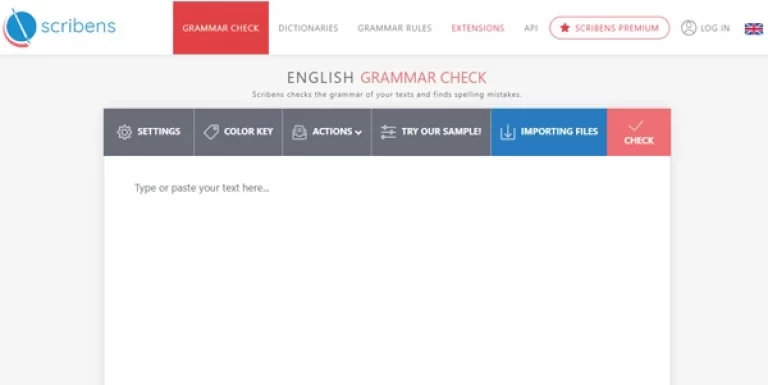768x385 pixels.
Task: Click the Scribens Premium button
Action: click(x=609, y=28)
